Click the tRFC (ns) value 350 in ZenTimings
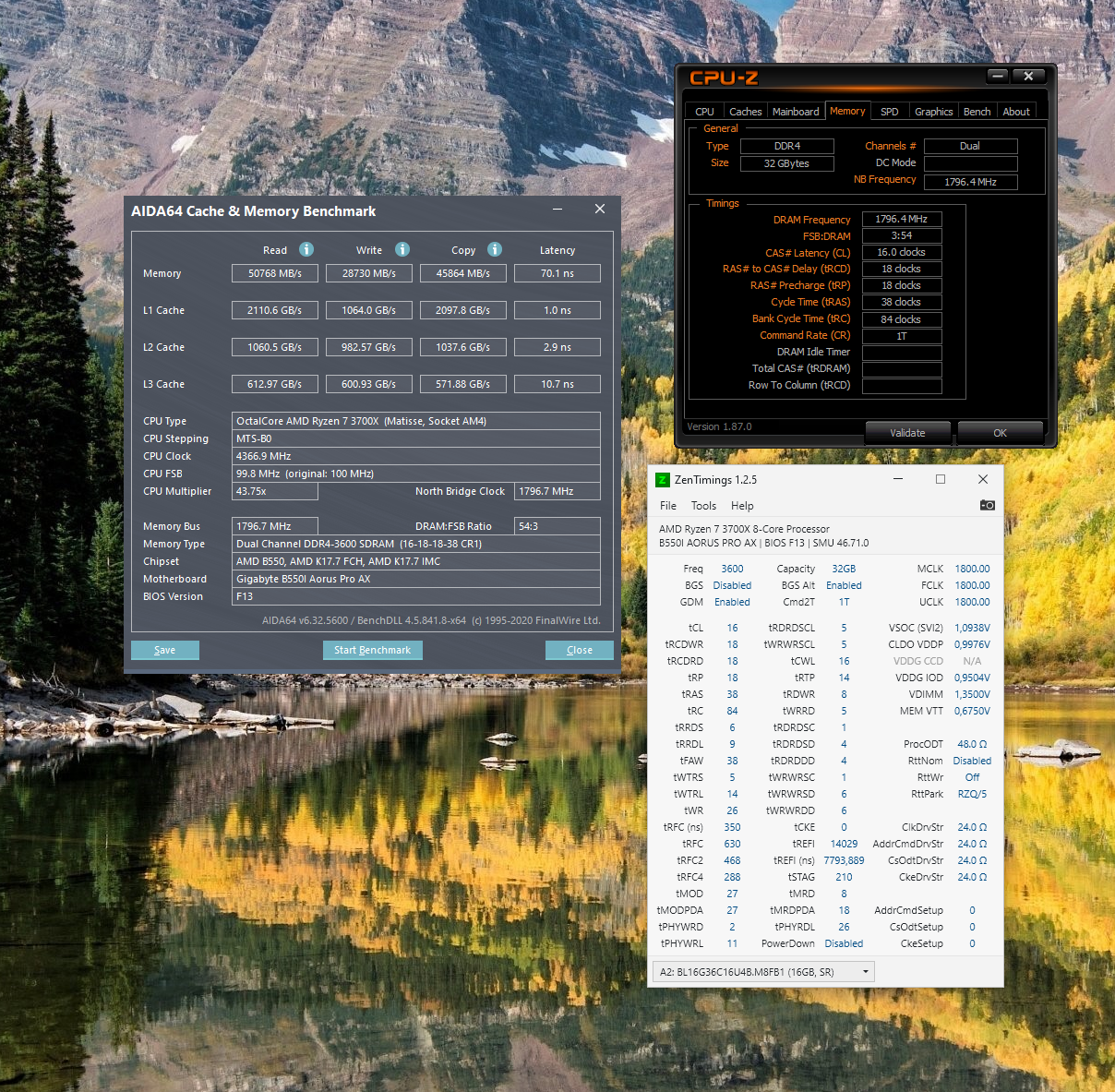The width and height of the screenshot is (1115, 1092). tap(732, 827)
